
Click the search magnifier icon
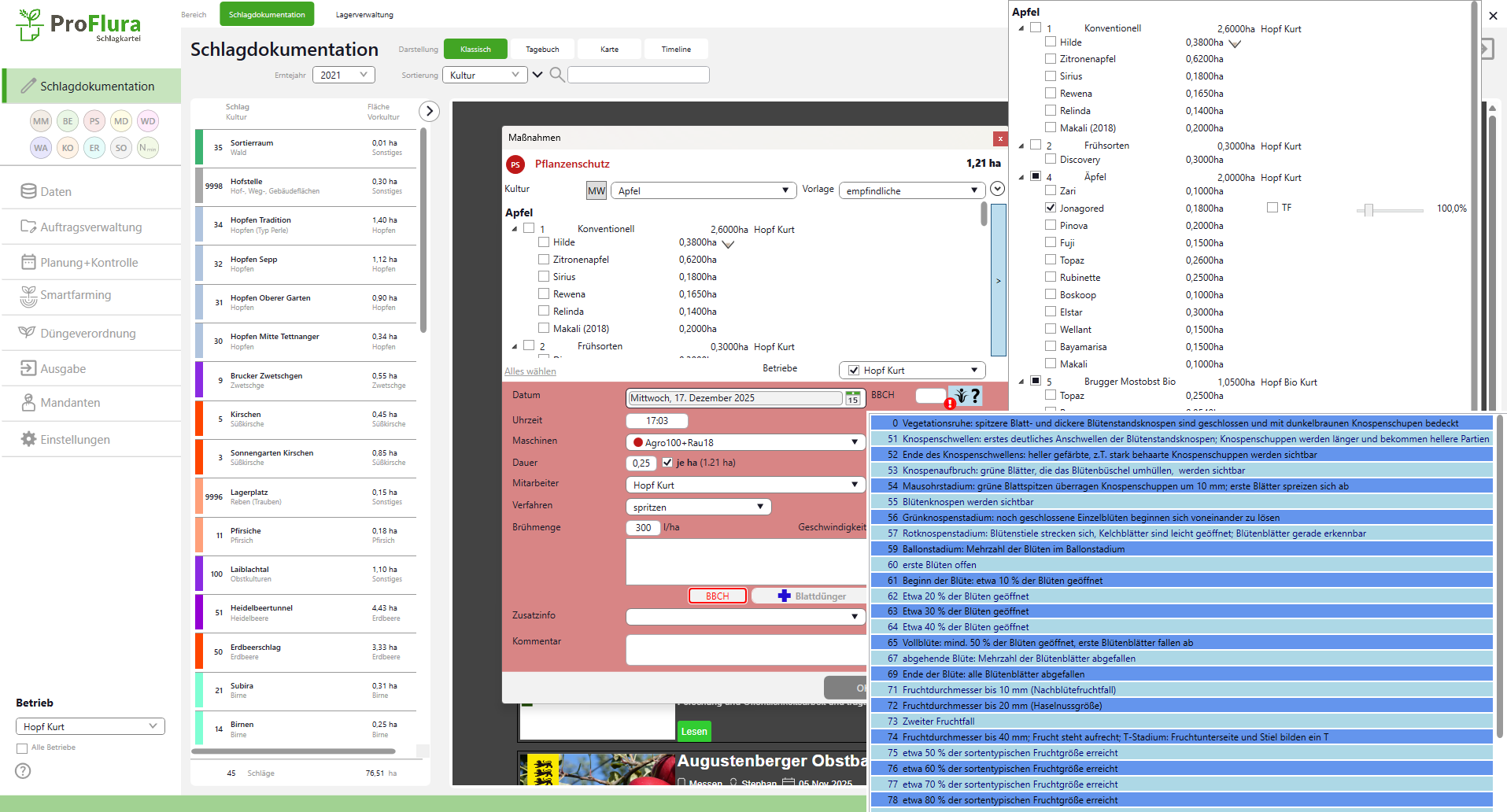[x=556, y=75]
